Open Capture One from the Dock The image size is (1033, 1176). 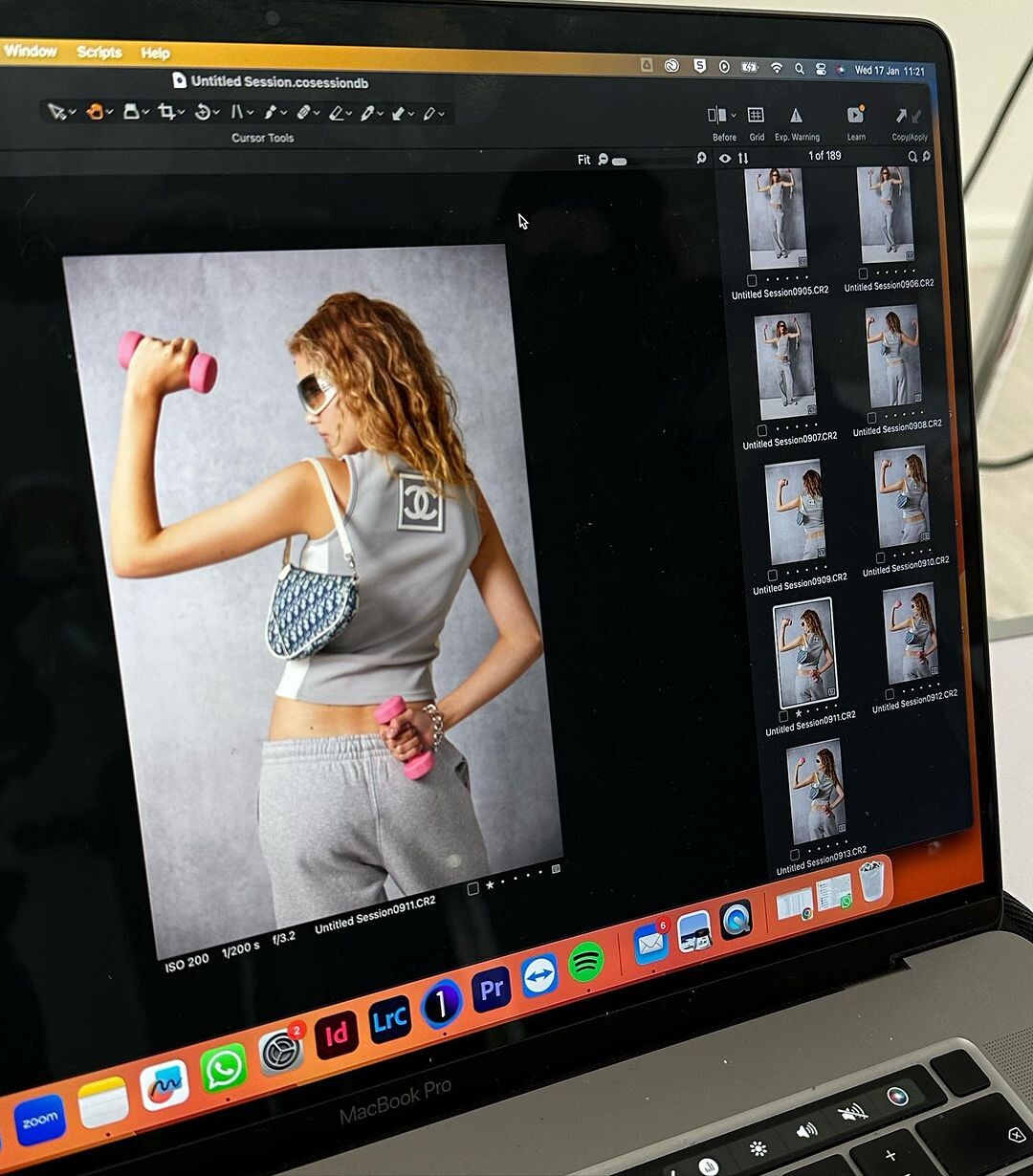[x=441, y=1004]
